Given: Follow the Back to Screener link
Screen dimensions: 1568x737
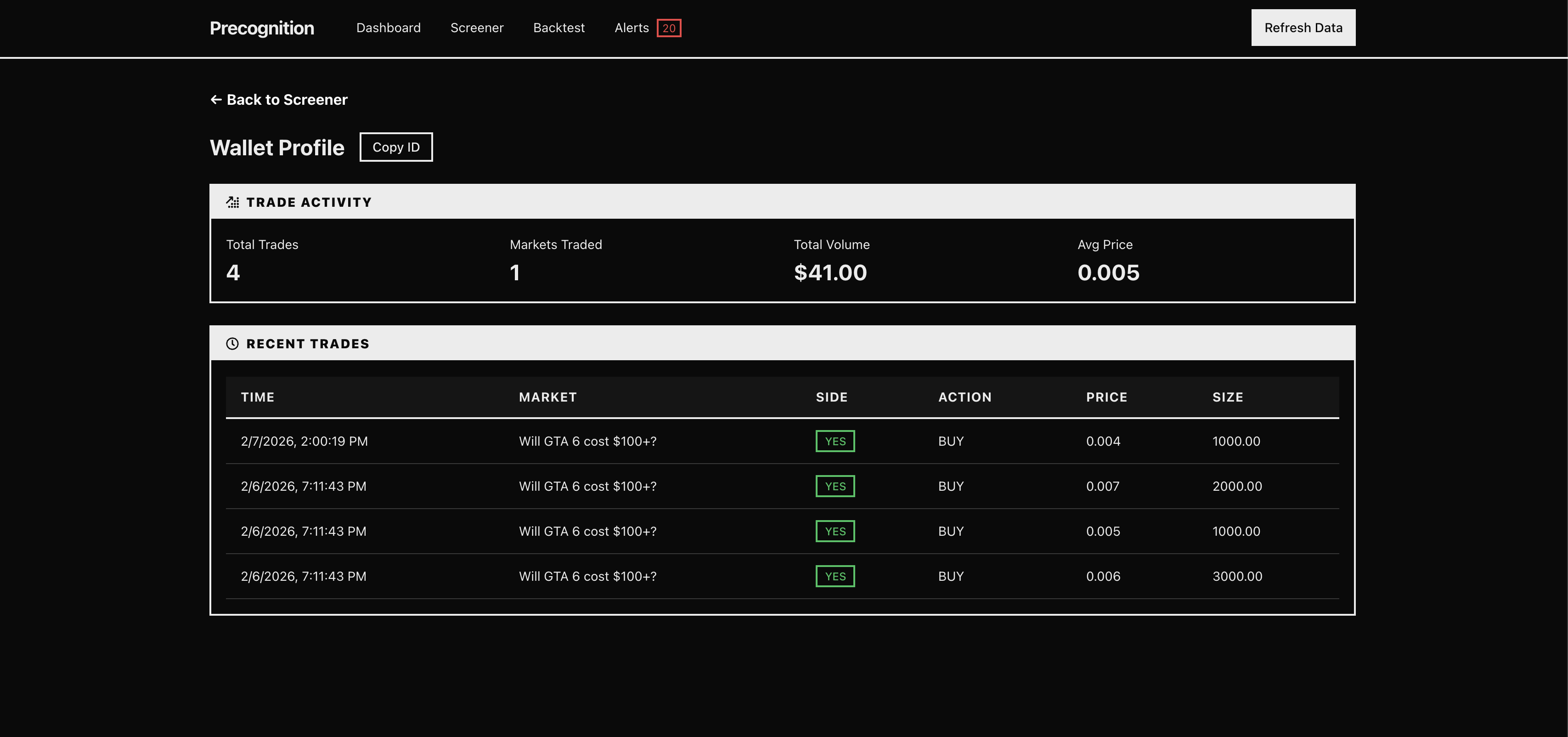Looking at the screenshot, I should [287, 99].
